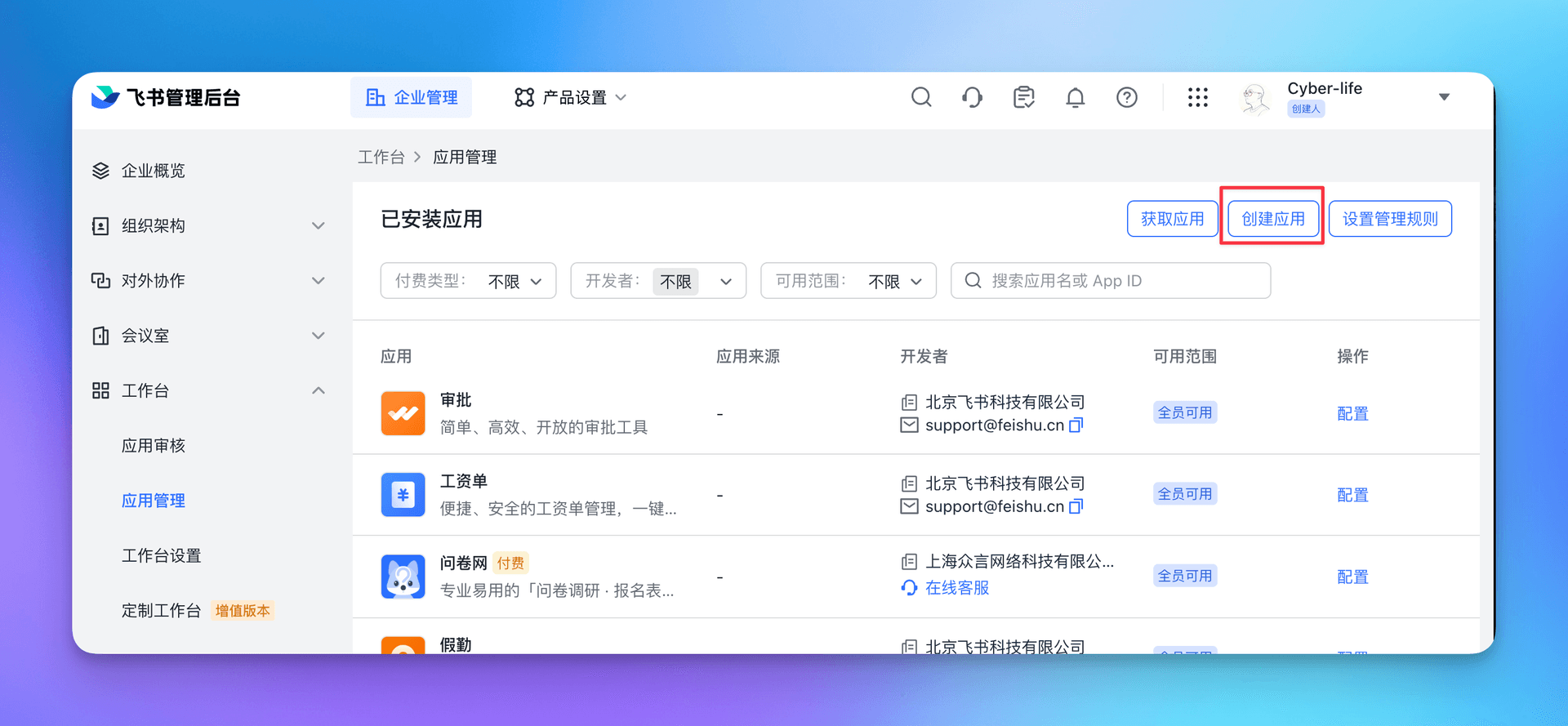Viewport: 1568px width, 726px height.
Task: Click the 工资单 app icon
Action: pos(403,495)
